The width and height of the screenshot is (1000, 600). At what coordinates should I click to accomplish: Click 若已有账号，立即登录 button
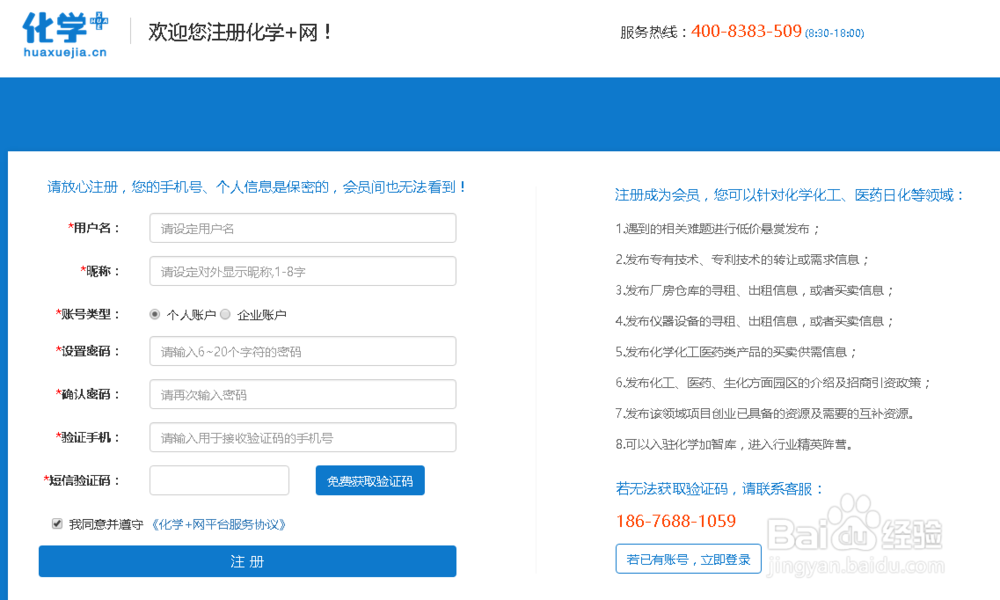point(689,559)
